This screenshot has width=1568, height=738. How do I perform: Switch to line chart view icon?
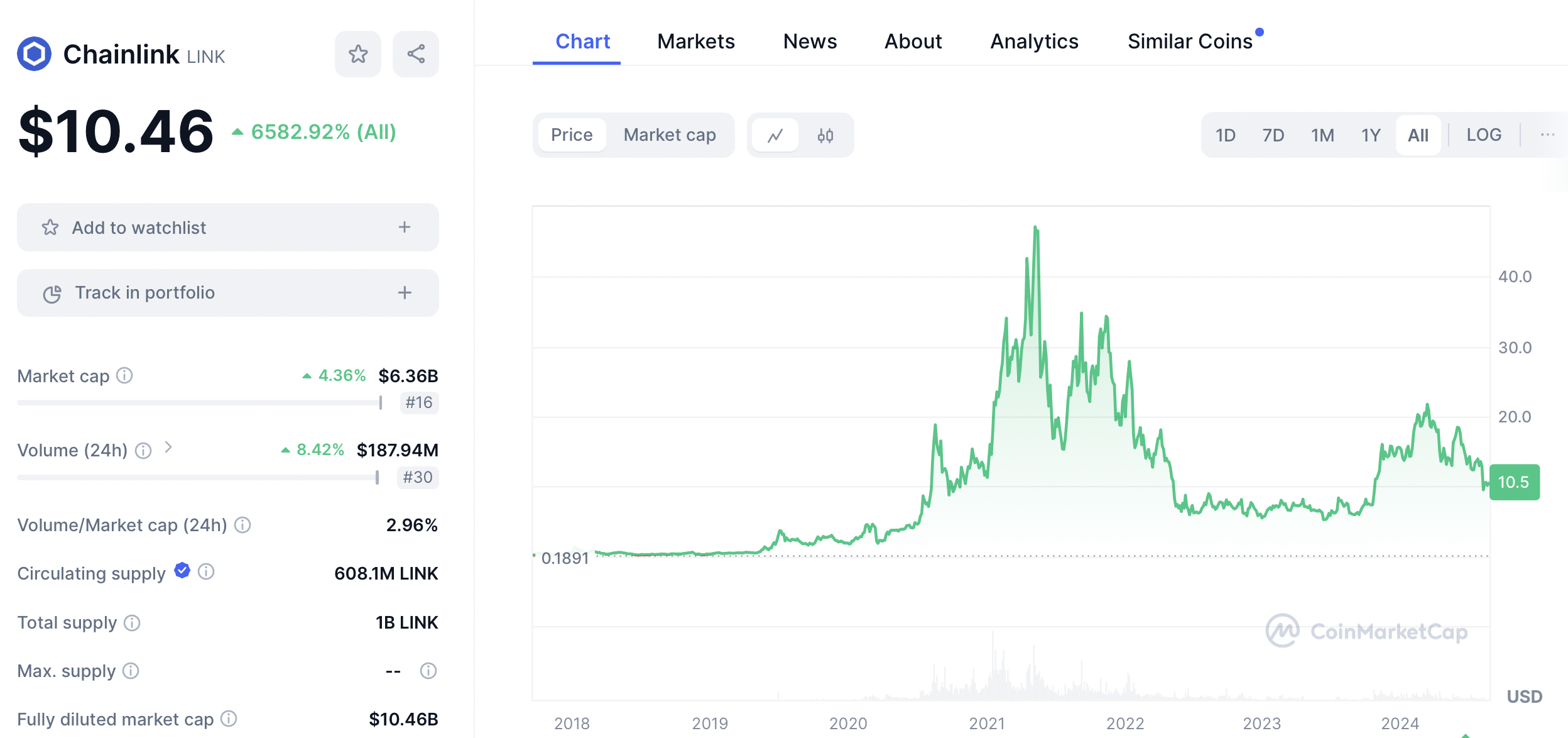(775, 135)
